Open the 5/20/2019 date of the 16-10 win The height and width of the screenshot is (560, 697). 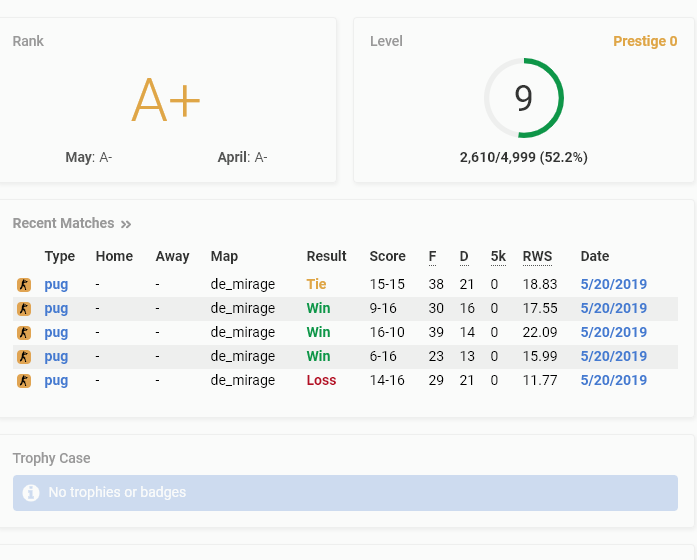point(613,332)
